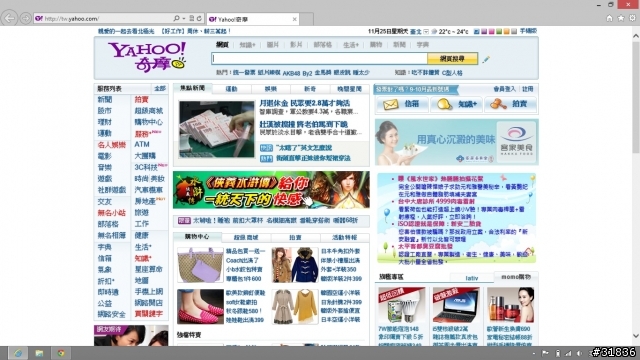Click the search magnifier in the address bar

pos(176,18)
